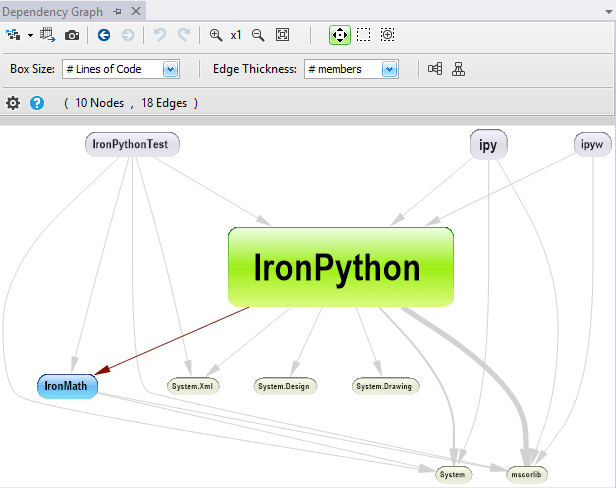Open help with the question mark icon
The width and height of the screenshot is (616, 488).
37,103
